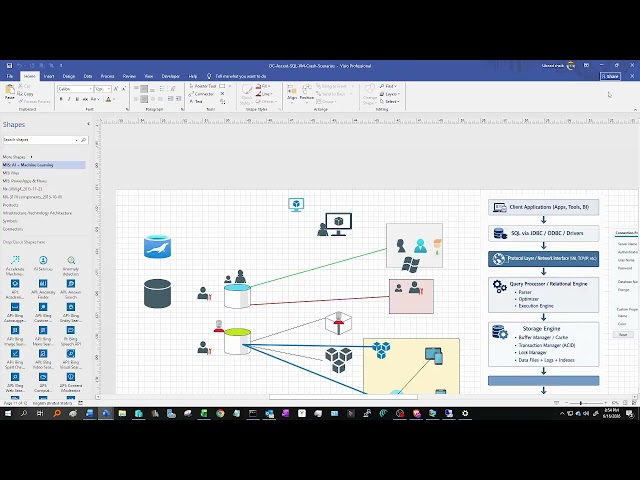
Task: Open the Design ribbon tab
Action: point(69,76)
